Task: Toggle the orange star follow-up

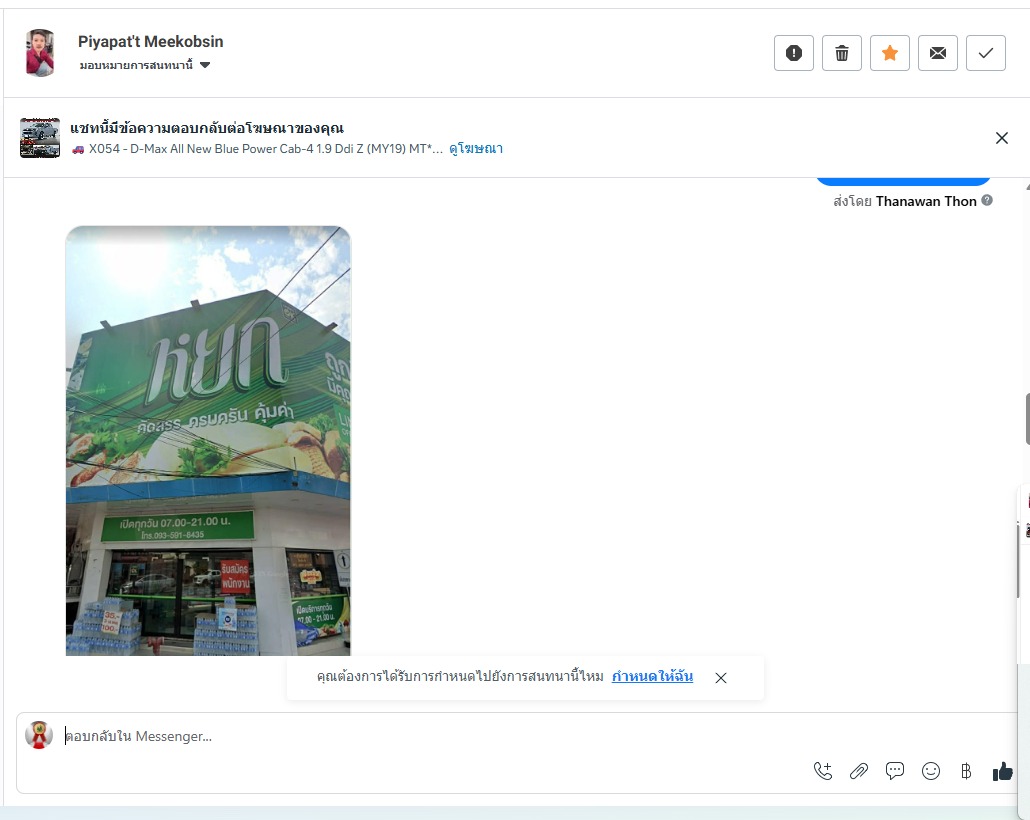Action: pos(889,53)
